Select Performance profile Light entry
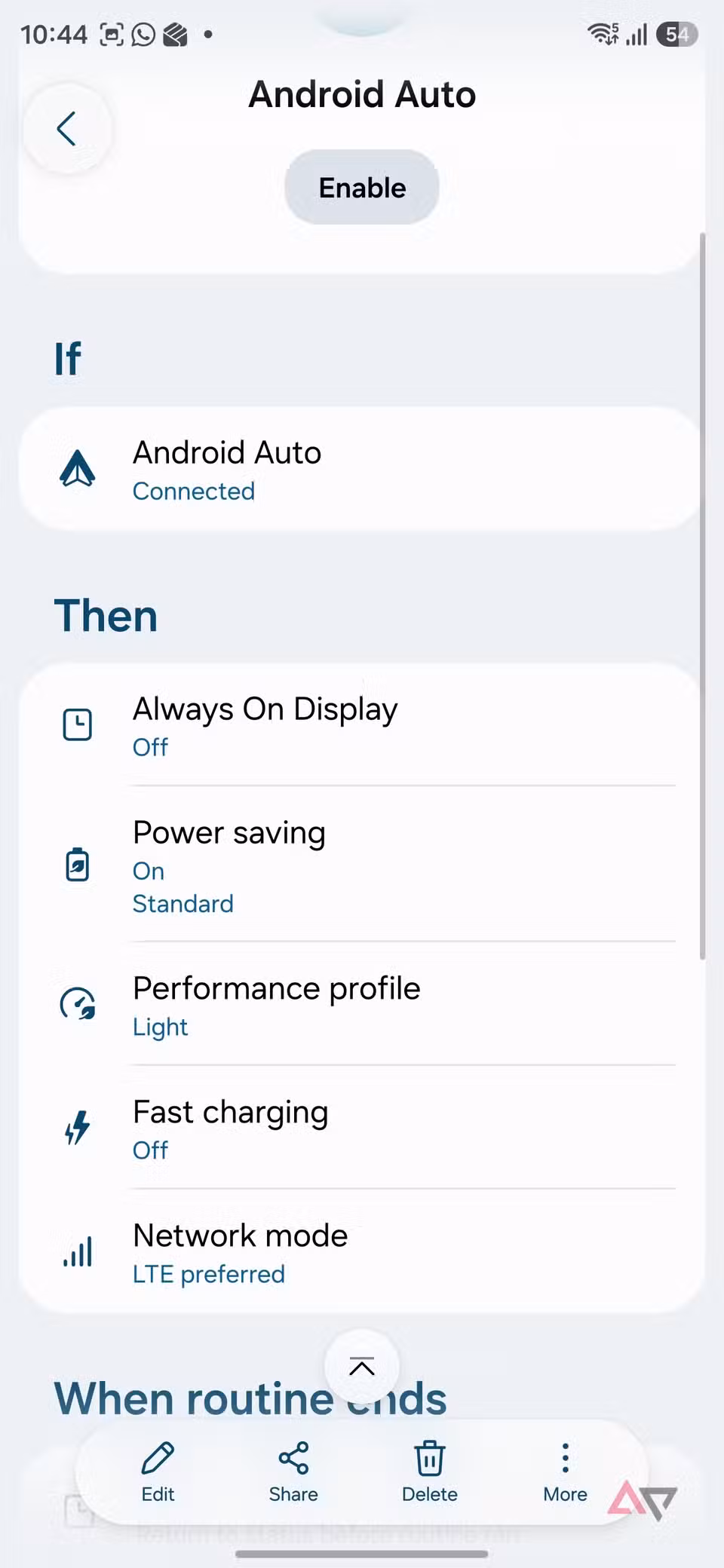The width and height of the screenshot is (724, 1568). tap(362, 1004)
